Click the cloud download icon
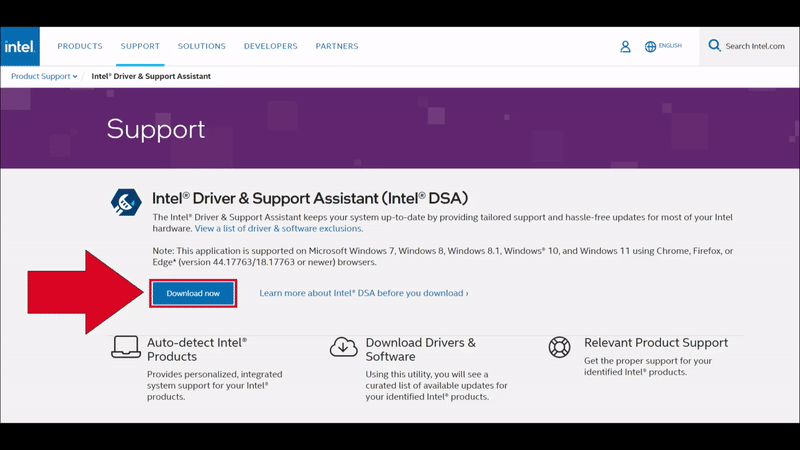800x450 pixels. [343, 347]
